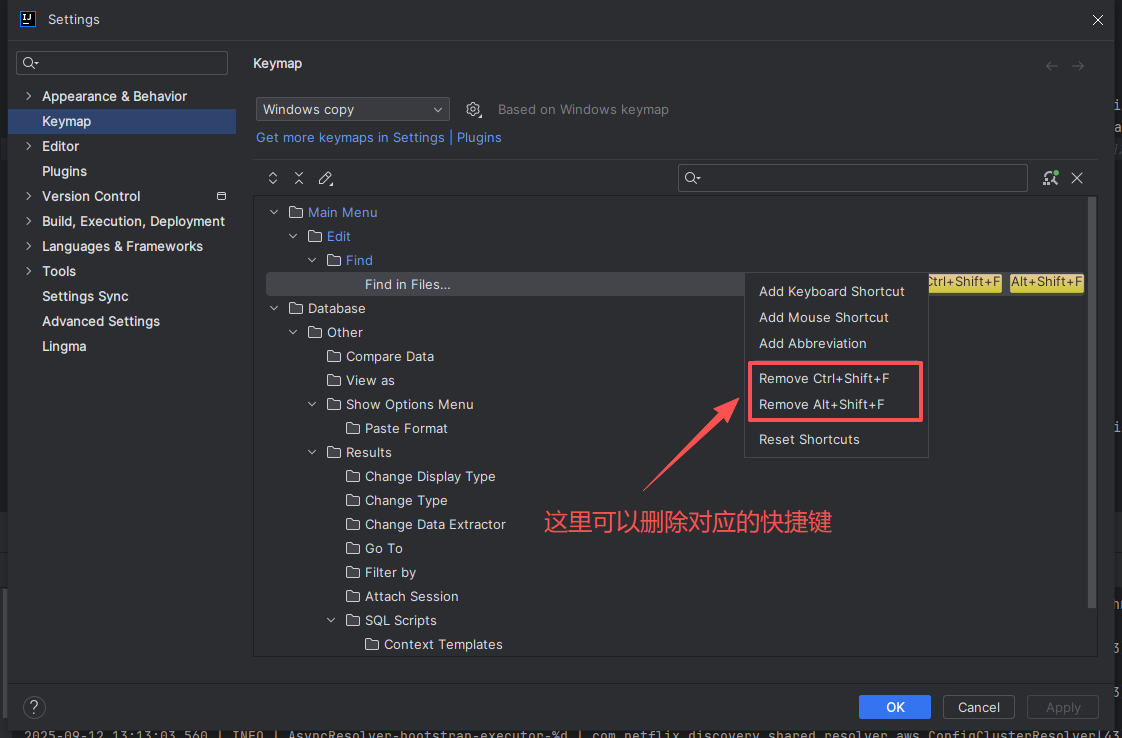Screen dimensions: 1122x738
Task: Open Lingma settings page in sidebar
Action: click(64, 346)
